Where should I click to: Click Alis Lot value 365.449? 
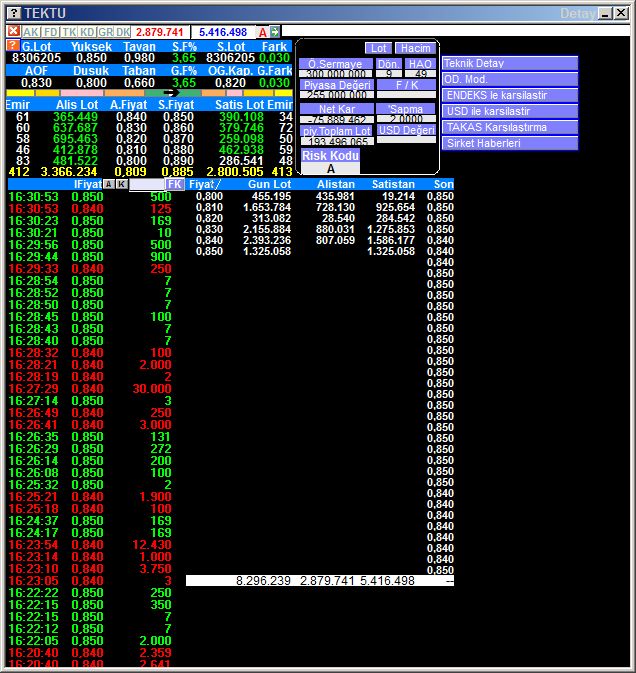(x=75, y=117)
